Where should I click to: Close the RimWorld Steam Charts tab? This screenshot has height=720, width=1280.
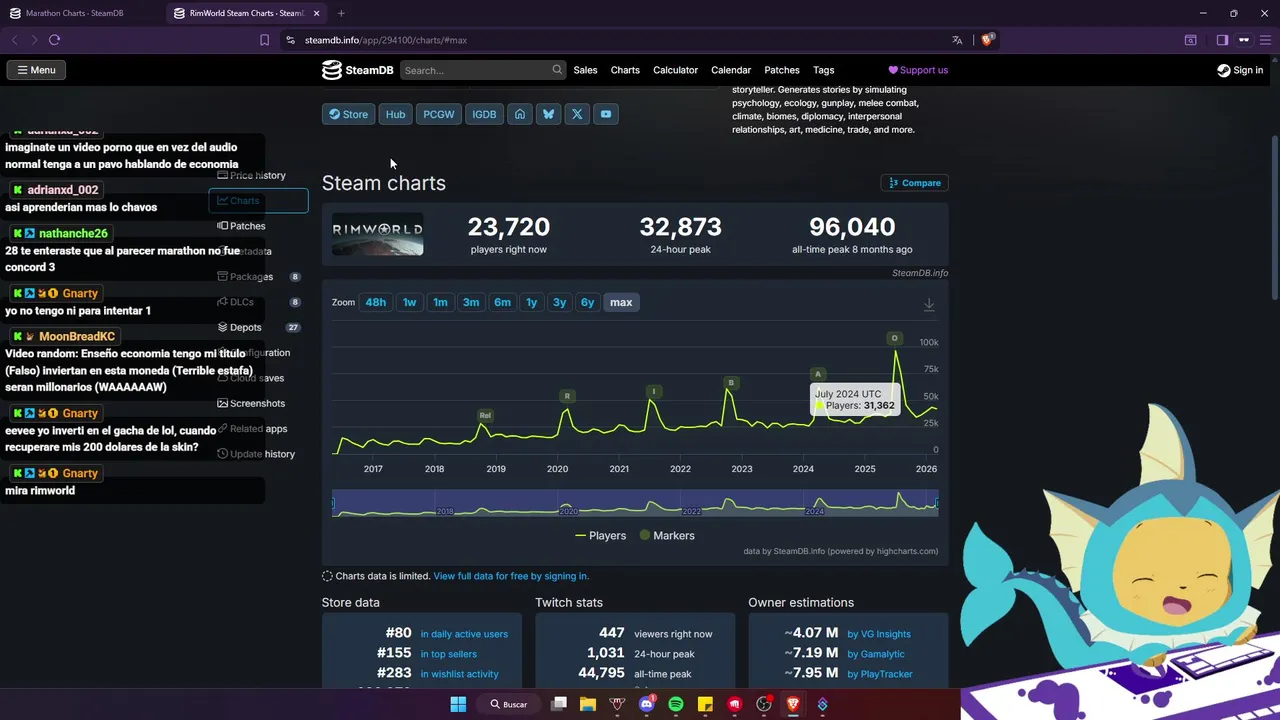pos(317,13)
